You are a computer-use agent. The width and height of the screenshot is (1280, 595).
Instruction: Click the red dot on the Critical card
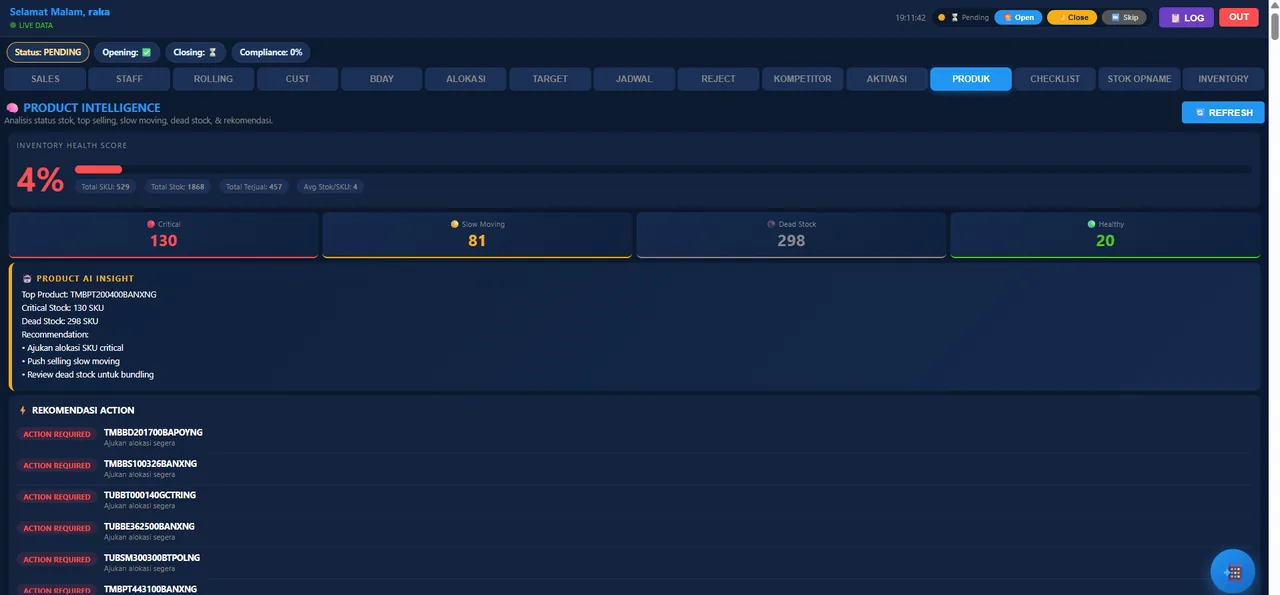click(x=151, y=224)
